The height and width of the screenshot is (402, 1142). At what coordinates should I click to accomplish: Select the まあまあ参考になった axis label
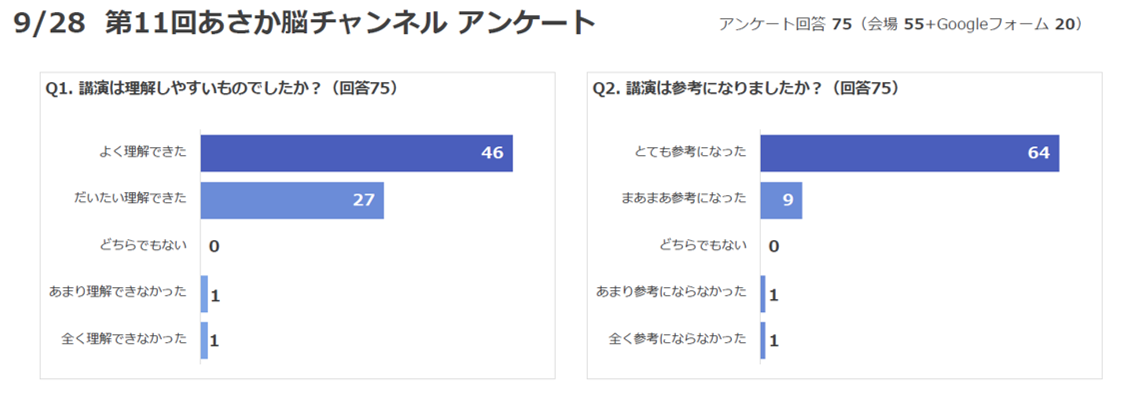click(684, 198)
